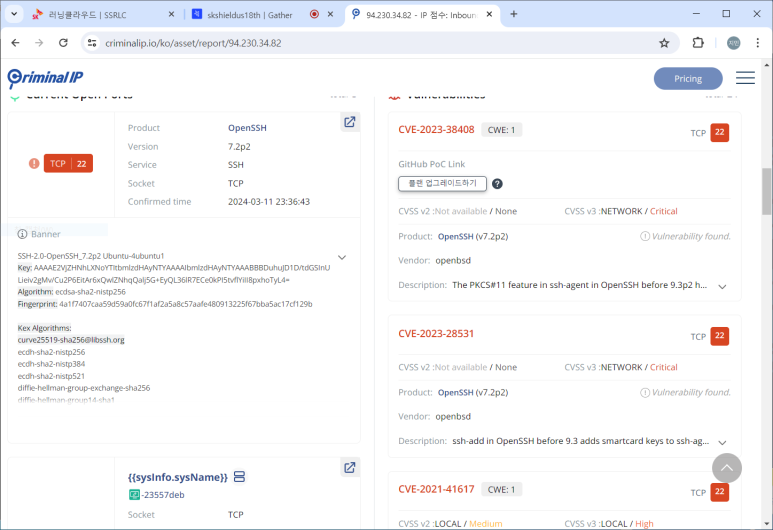The image size is (773, 530).
Task: Expand the CVE-2023-38408 description
Action: coord(722,286)
